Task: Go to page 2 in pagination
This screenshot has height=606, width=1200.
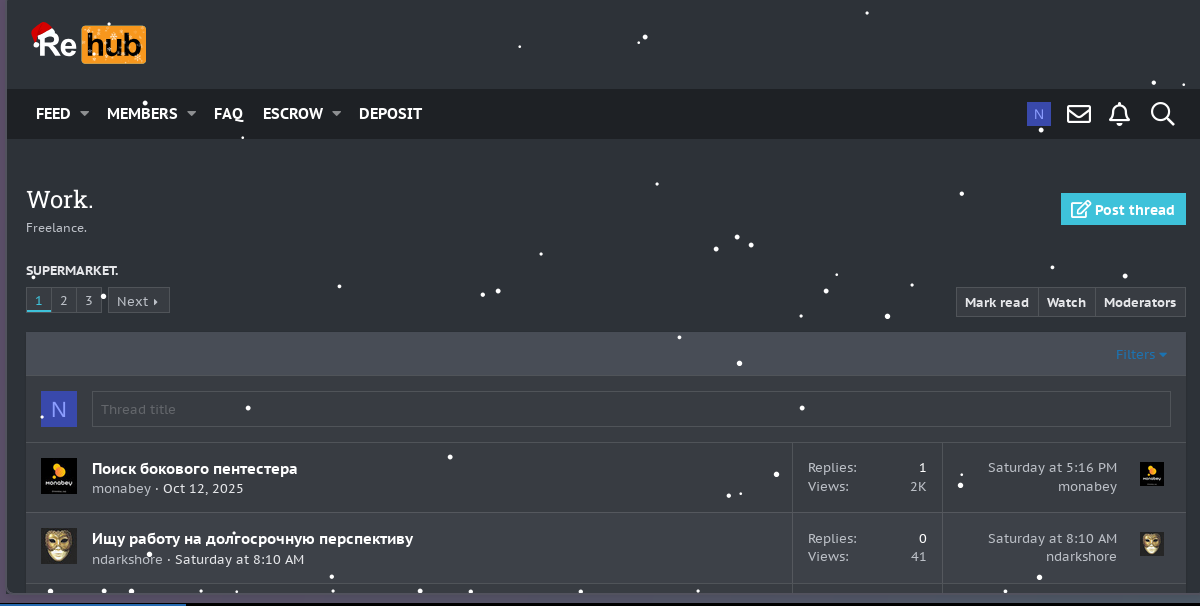Action: (x=63, y=300)
